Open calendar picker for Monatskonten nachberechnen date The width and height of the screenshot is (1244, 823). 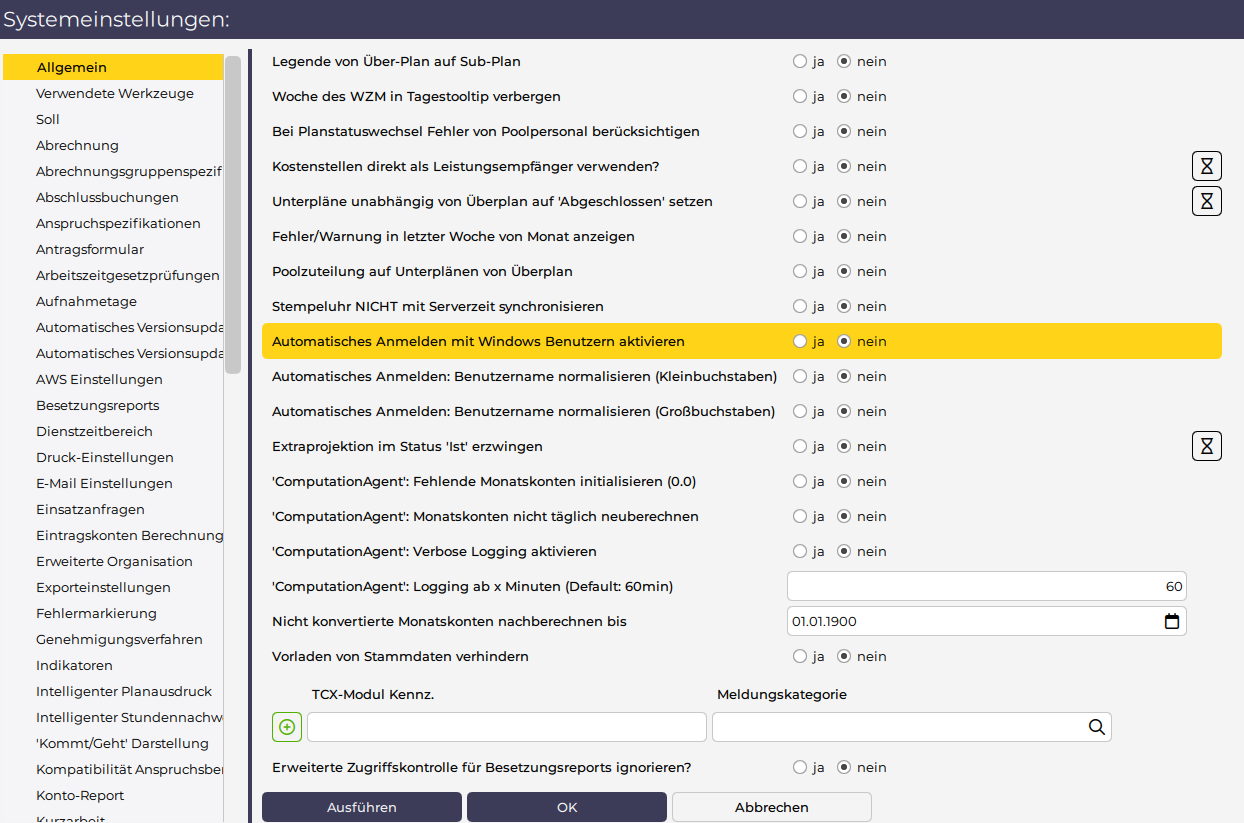(x=1172, y=621)
